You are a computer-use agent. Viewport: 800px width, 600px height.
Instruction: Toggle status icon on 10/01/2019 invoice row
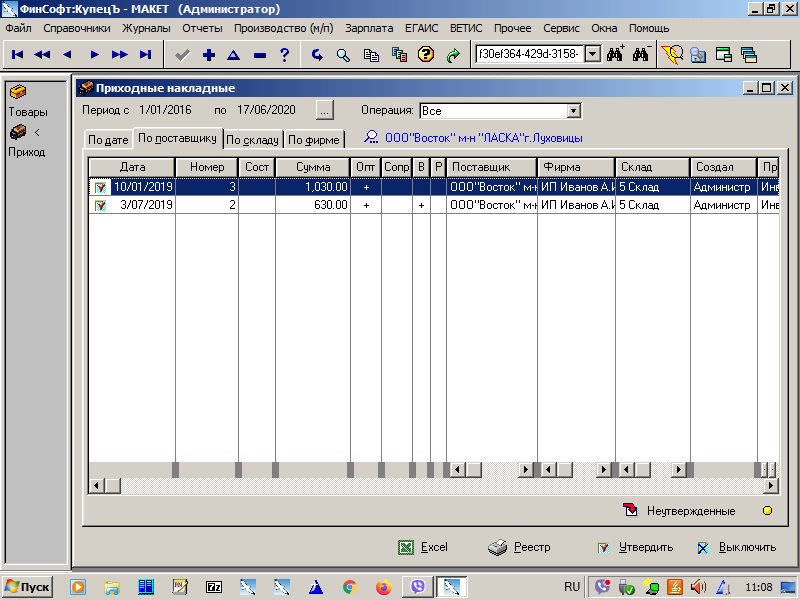coord(100,187)
